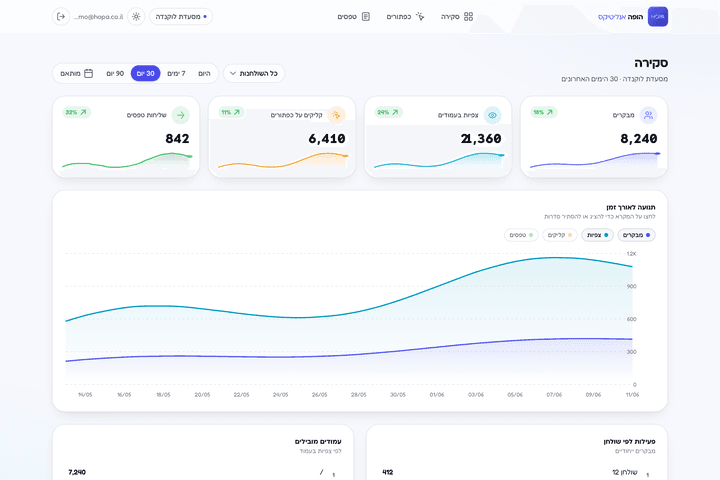Click the visitors people icon
Image resolution: width=720 pixels, height=480 pixels.
click(x=648, y=115)
